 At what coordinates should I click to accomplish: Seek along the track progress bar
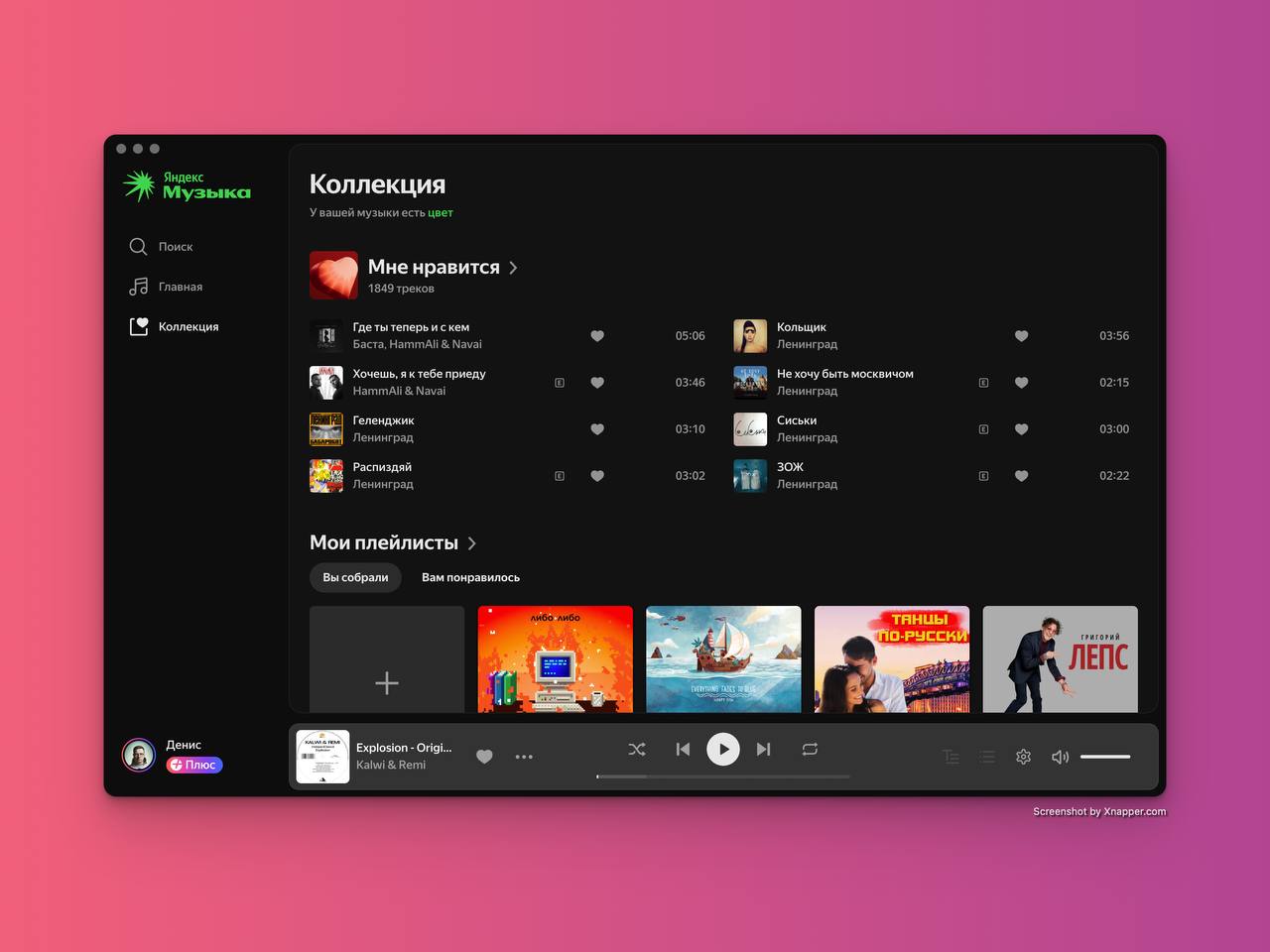723,776
